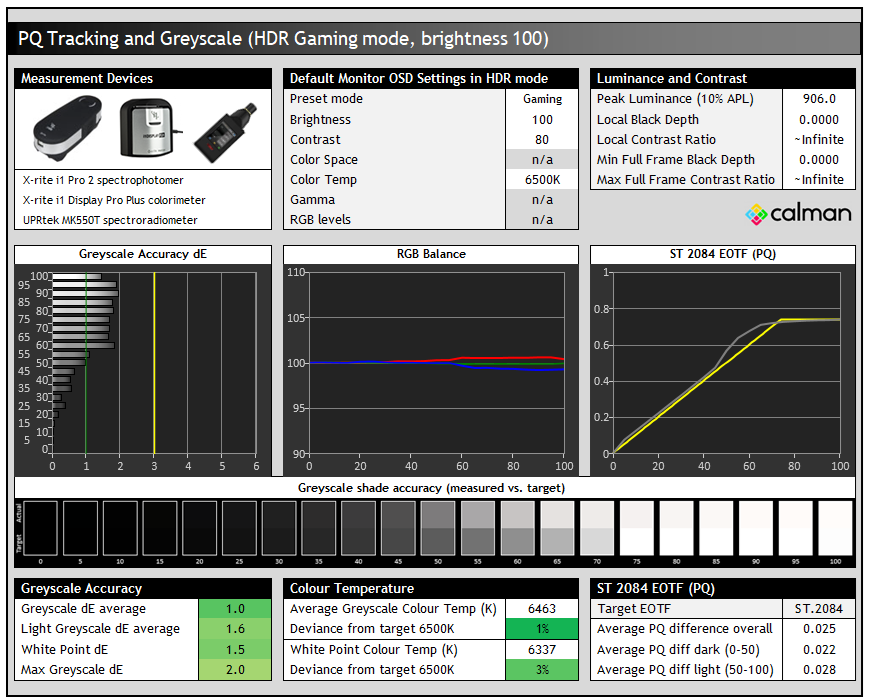Click the Target EOTF ST.2084 value
This screenshot has height=697, width=871.
[819, 609]
